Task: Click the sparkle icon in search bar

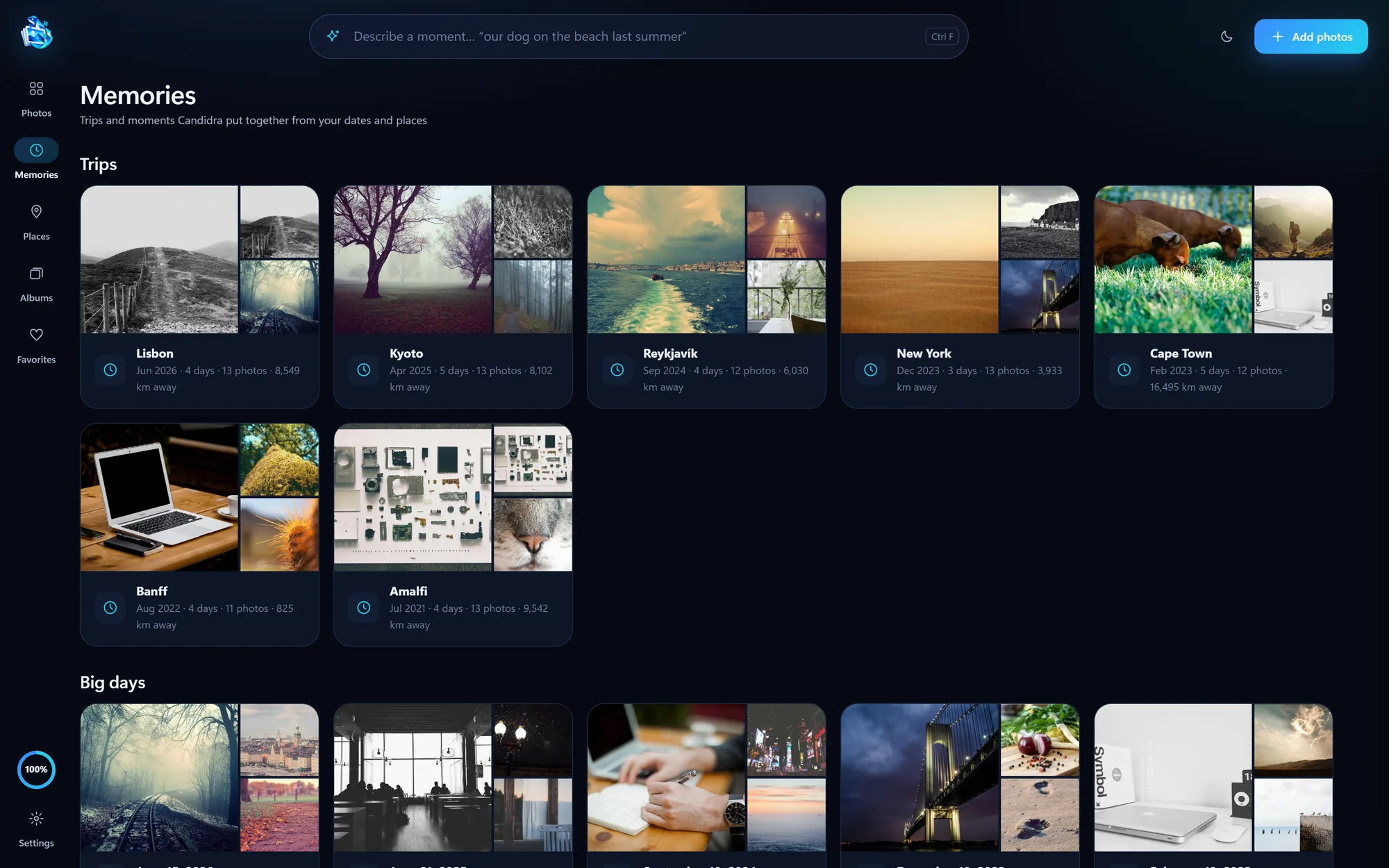Action: click(x=333, y=36)
